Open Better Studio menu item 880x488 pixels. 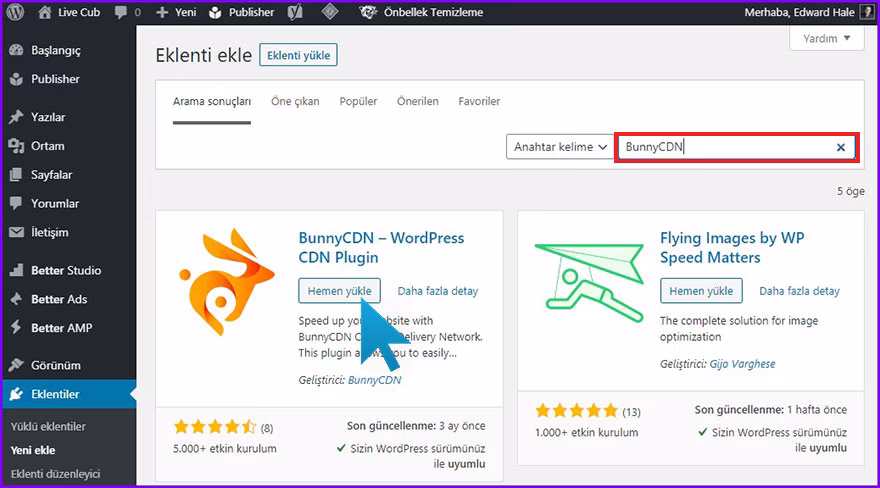[68, 270]
